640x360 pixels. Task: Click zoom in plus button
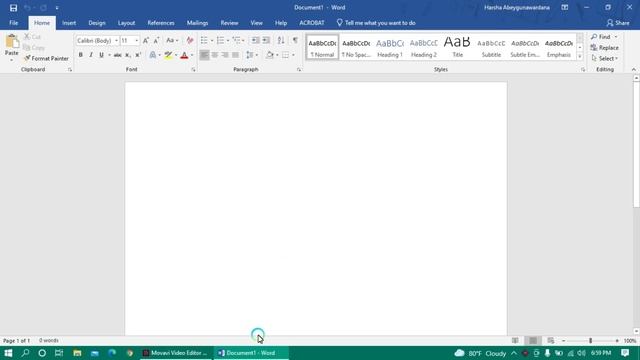pyautogui.click(x=617, y=340)
